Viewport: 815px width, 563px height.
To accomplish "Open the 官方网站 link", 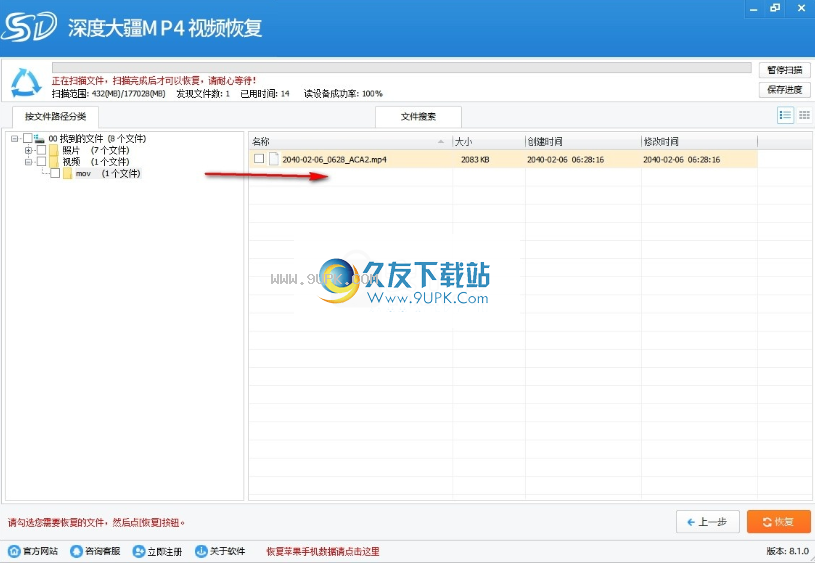I will click(41, 551).
